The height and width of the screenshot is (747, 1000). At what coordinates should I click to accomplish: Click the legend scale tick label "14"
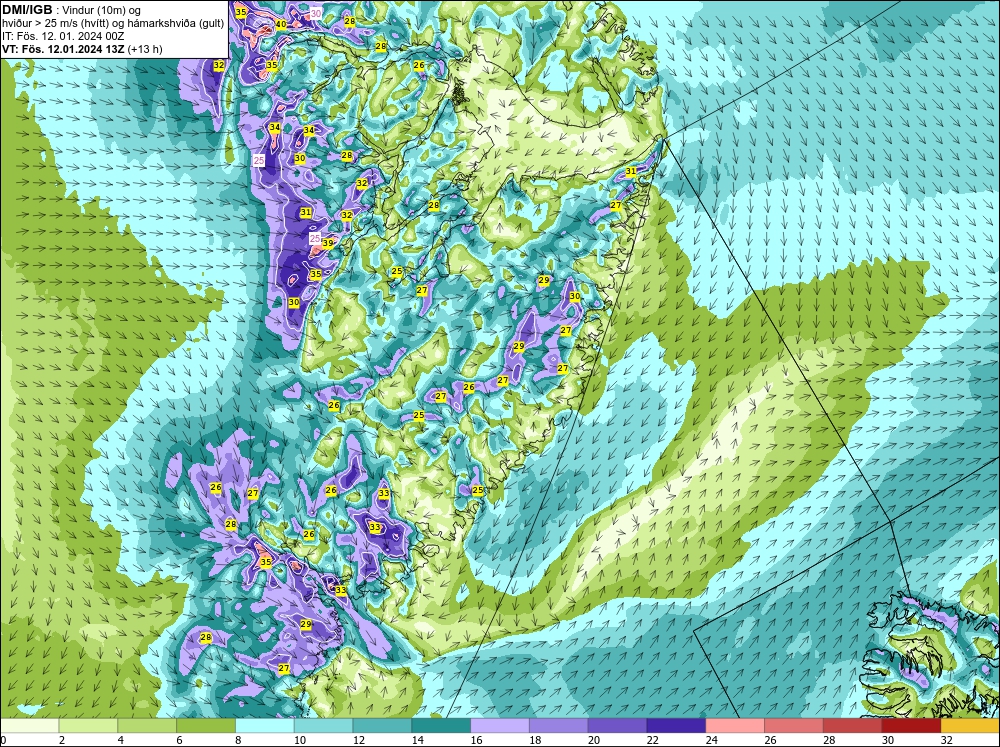(x=418, y=740)
